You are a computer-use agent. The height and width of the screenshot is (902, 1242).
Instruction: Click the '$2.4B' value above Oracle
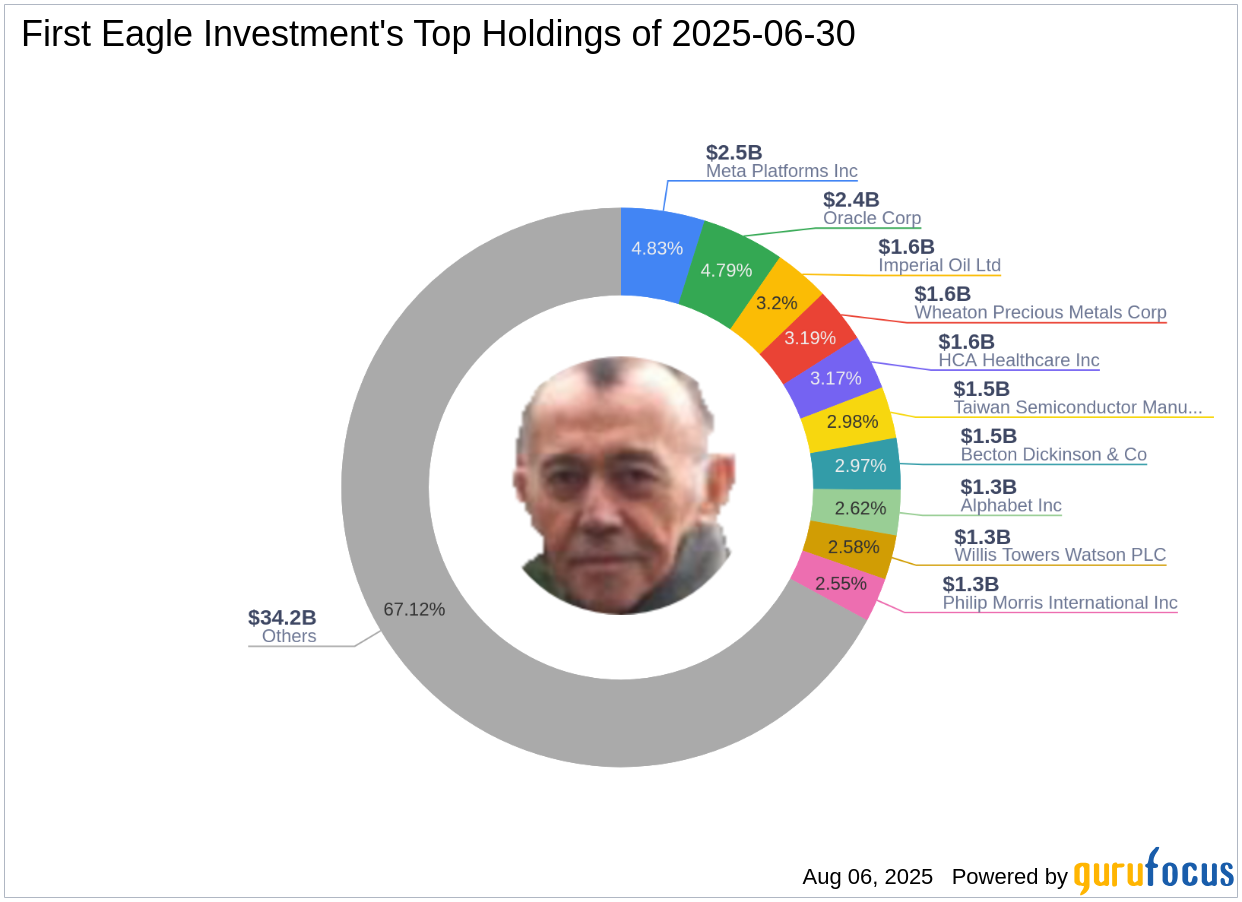[x=851, y=200]
